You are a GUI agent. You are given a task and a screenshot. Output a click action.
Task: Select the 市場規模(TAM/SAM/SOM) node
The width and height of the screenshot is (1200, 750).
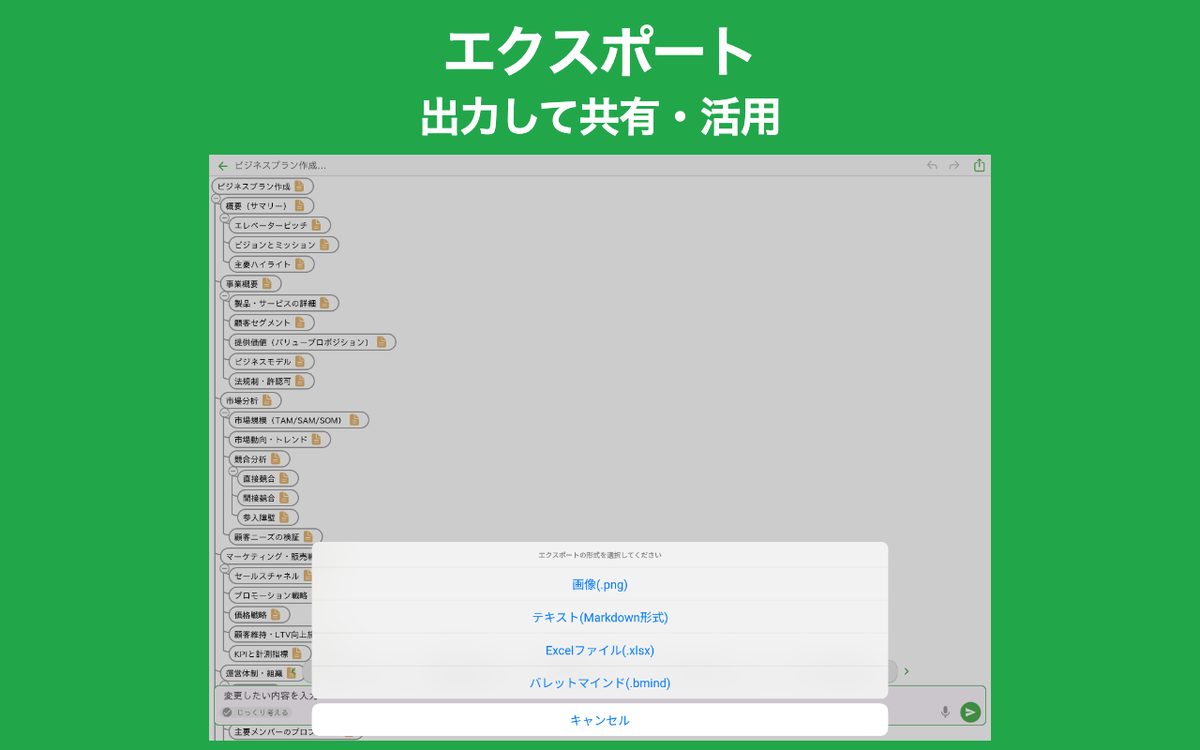coord(299,420)
